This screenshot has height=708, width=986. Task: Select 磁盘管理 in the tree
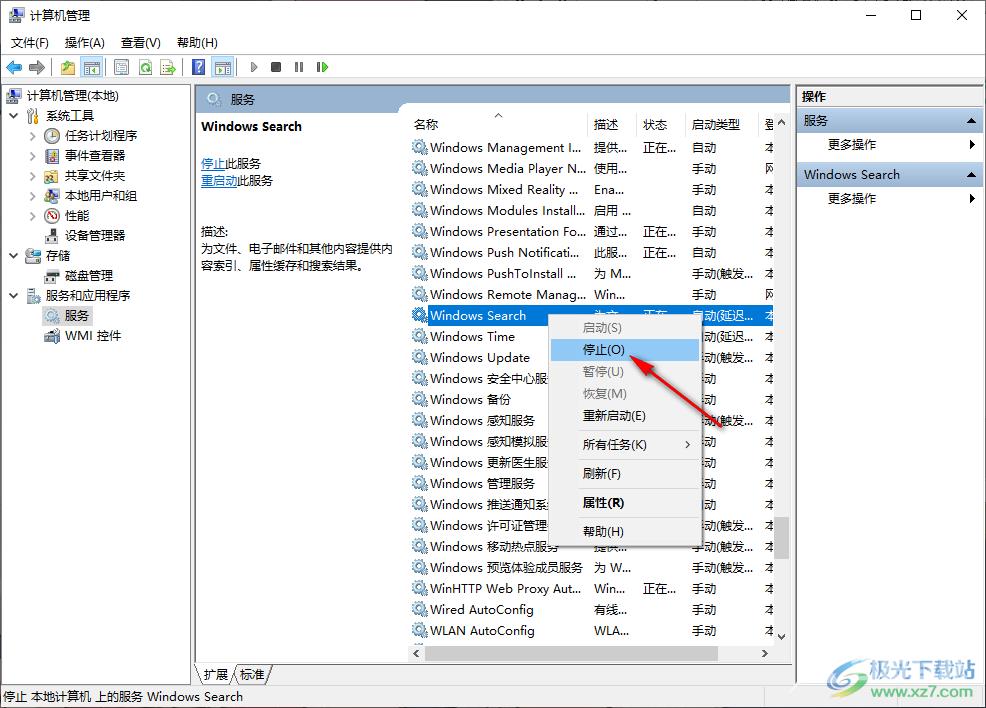[x=89, y=275]
